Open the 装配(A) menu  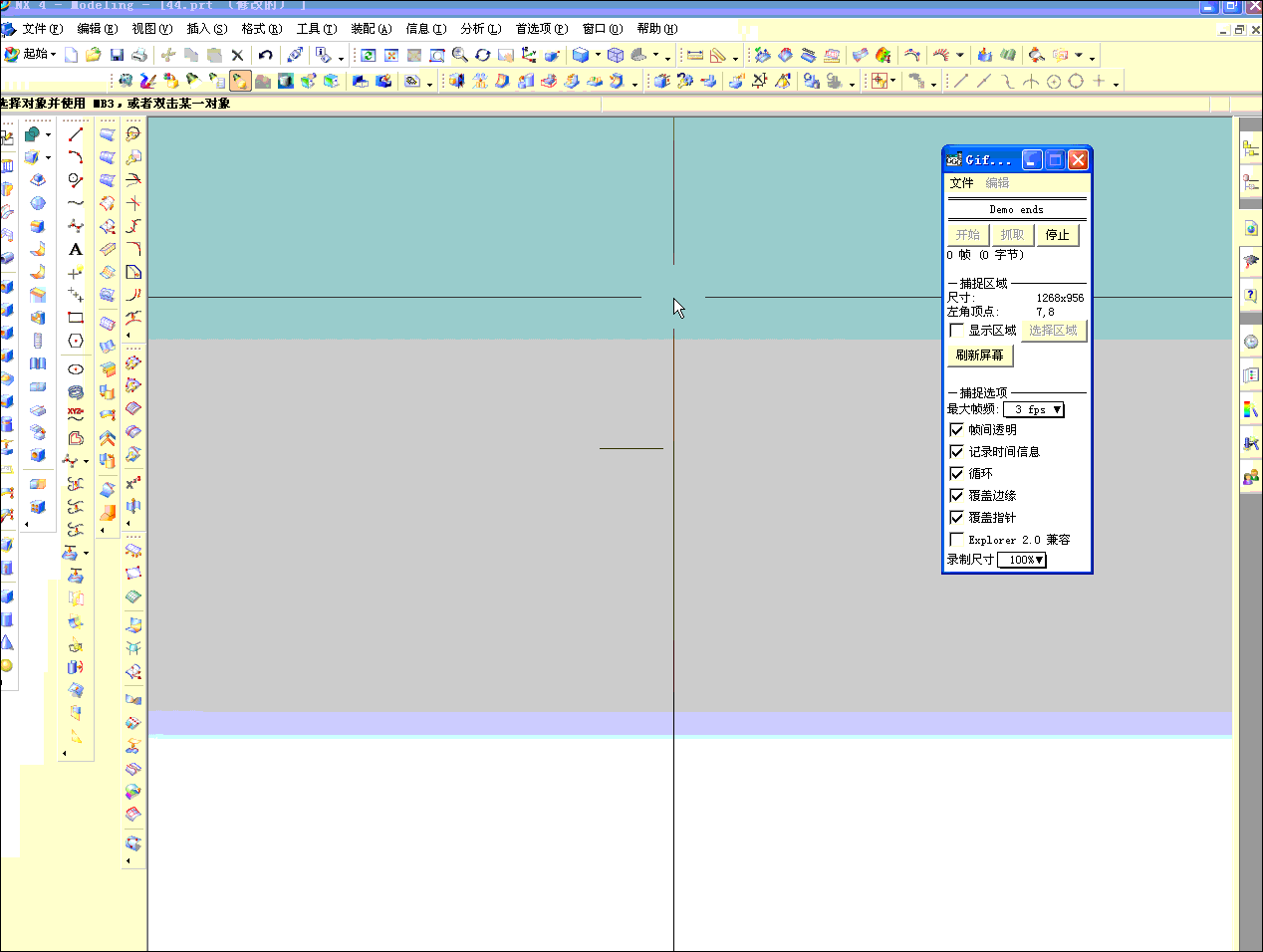click(x=371, y=29)
